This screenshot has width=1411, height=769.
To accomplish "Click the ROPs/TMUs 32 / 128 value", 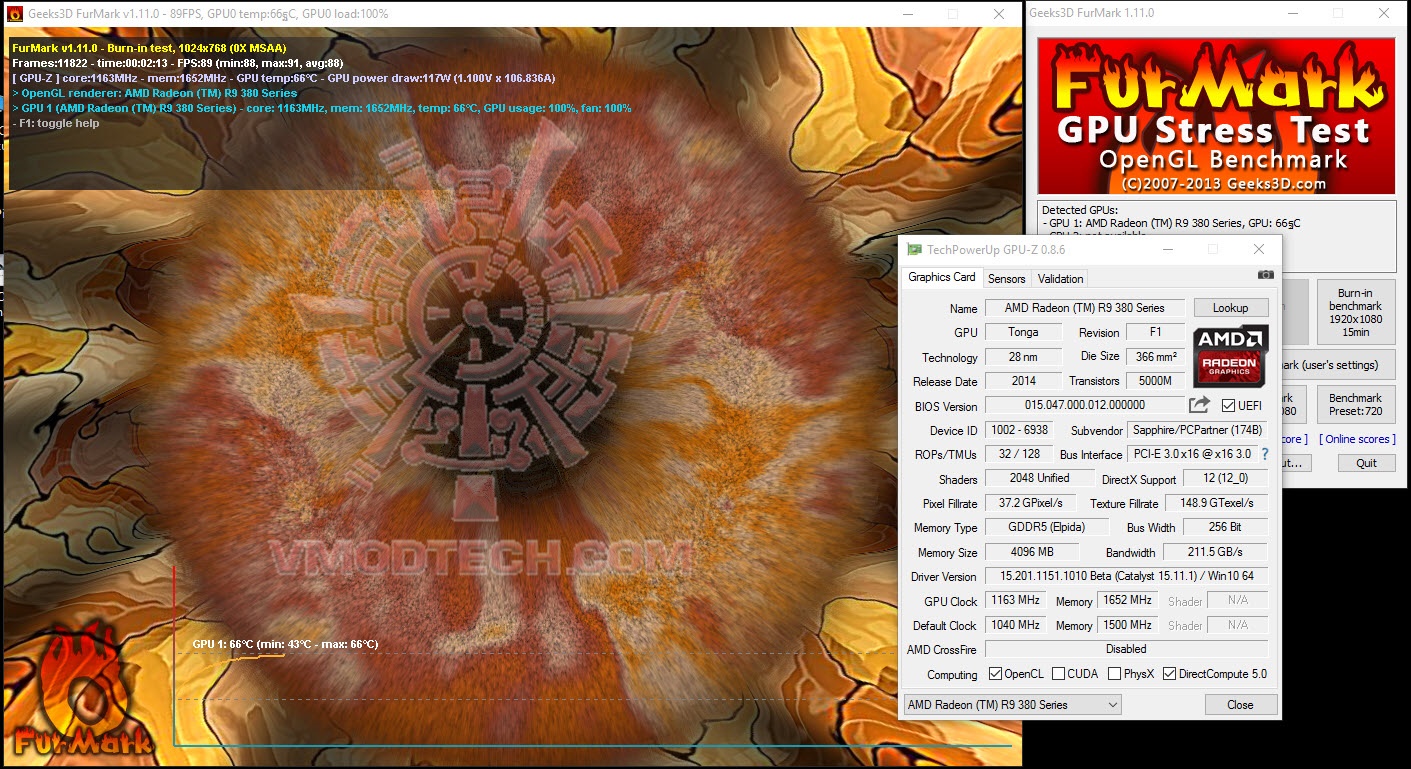I will click(x=1019, y=454).
